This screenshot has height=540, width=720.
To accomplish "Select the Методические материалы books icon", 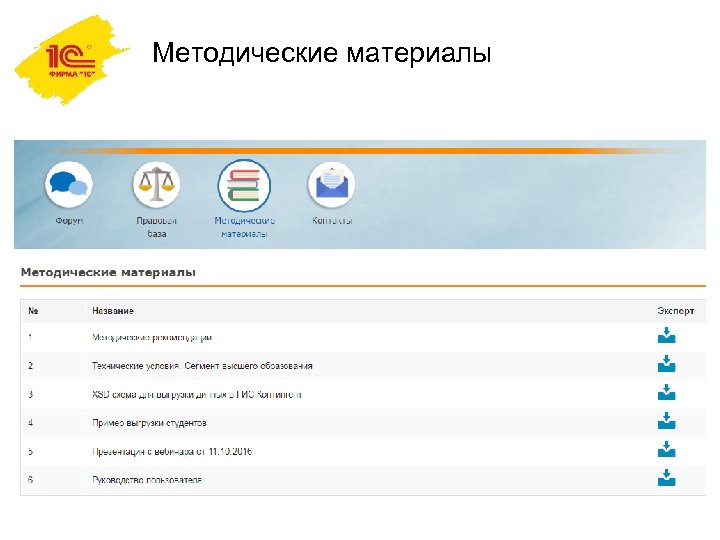I will pos(244,185).
